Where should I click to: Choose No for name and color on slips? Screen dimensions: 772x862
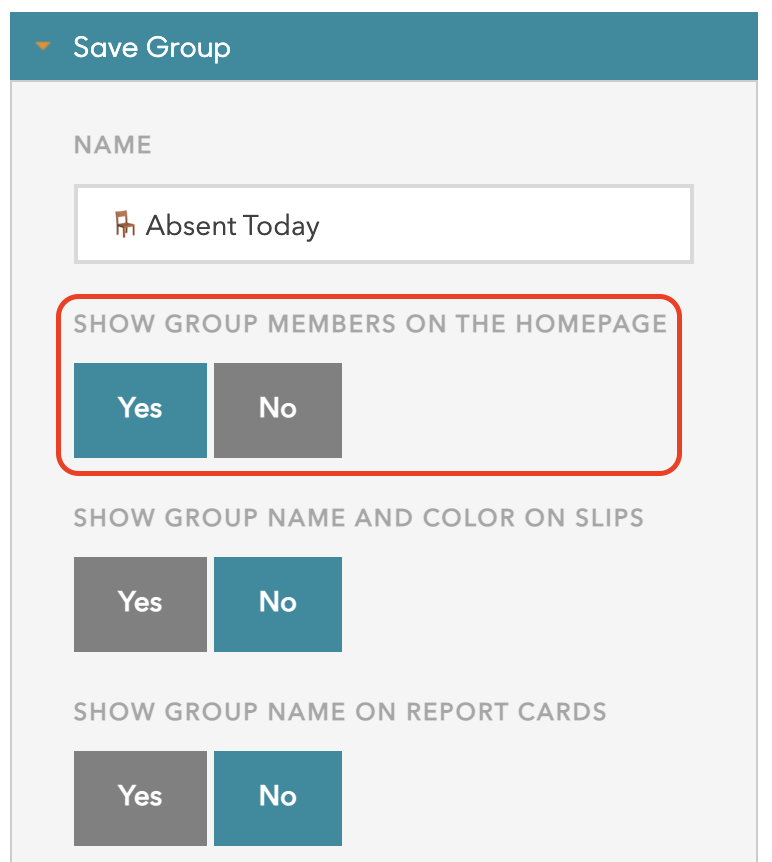pos(278,603)
